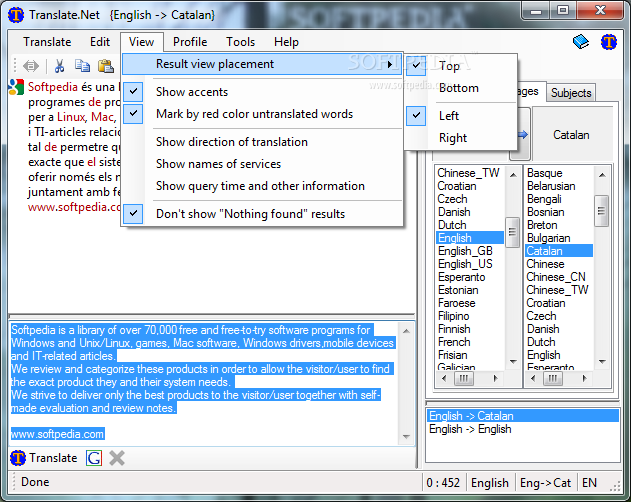This screenshot has height=502, width=631.
Task: Enable Show query time and other information
Action: click(x=262, y=186)
